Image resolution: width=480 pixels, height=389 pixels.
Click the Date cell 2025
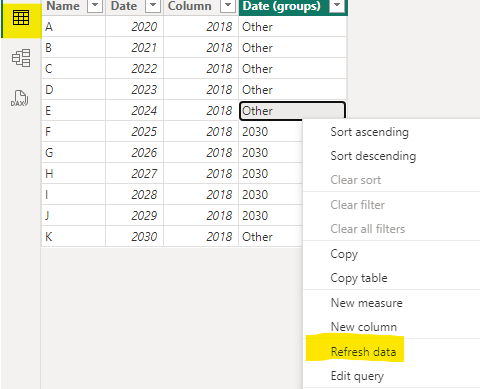[x=135, y=132]
